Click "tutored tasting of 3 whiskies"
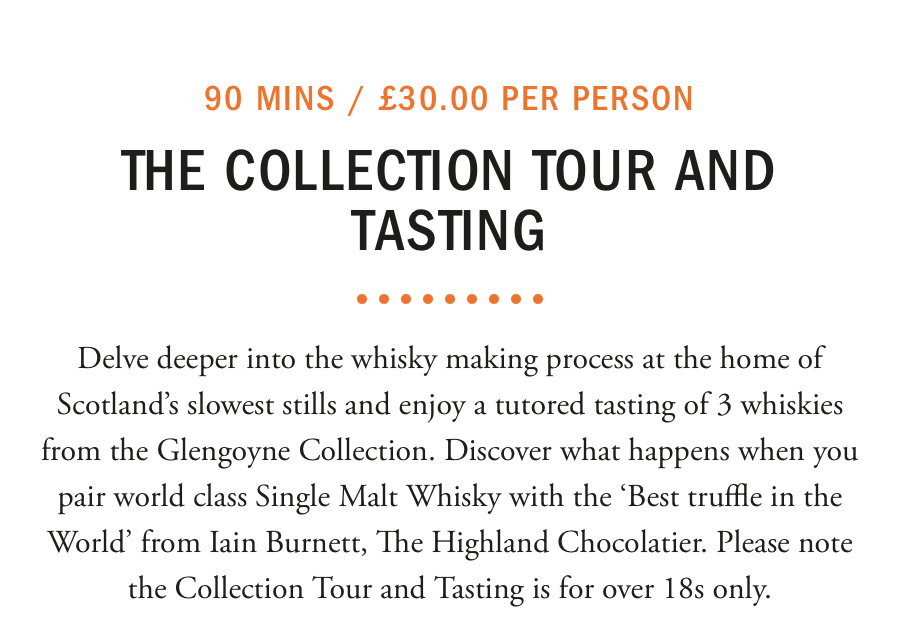This screenshot has width=904, height=622. coord(669,405)
